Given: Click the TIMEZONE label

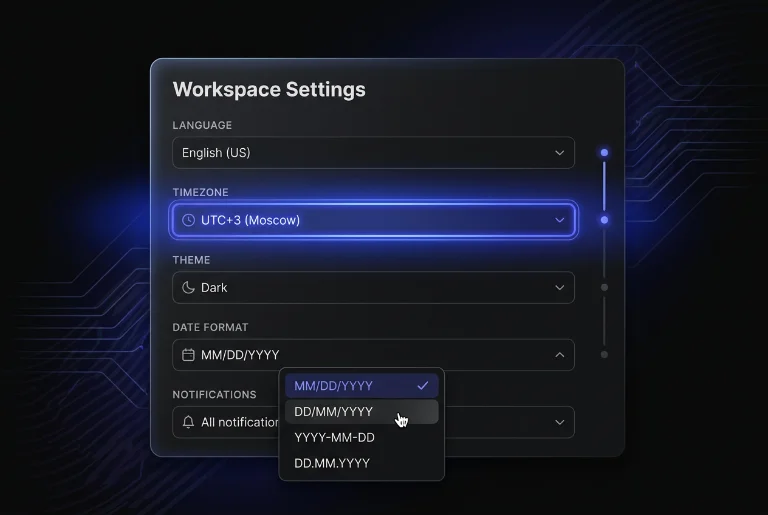Looking at the screenshot, I should click(x=200, y=192).
